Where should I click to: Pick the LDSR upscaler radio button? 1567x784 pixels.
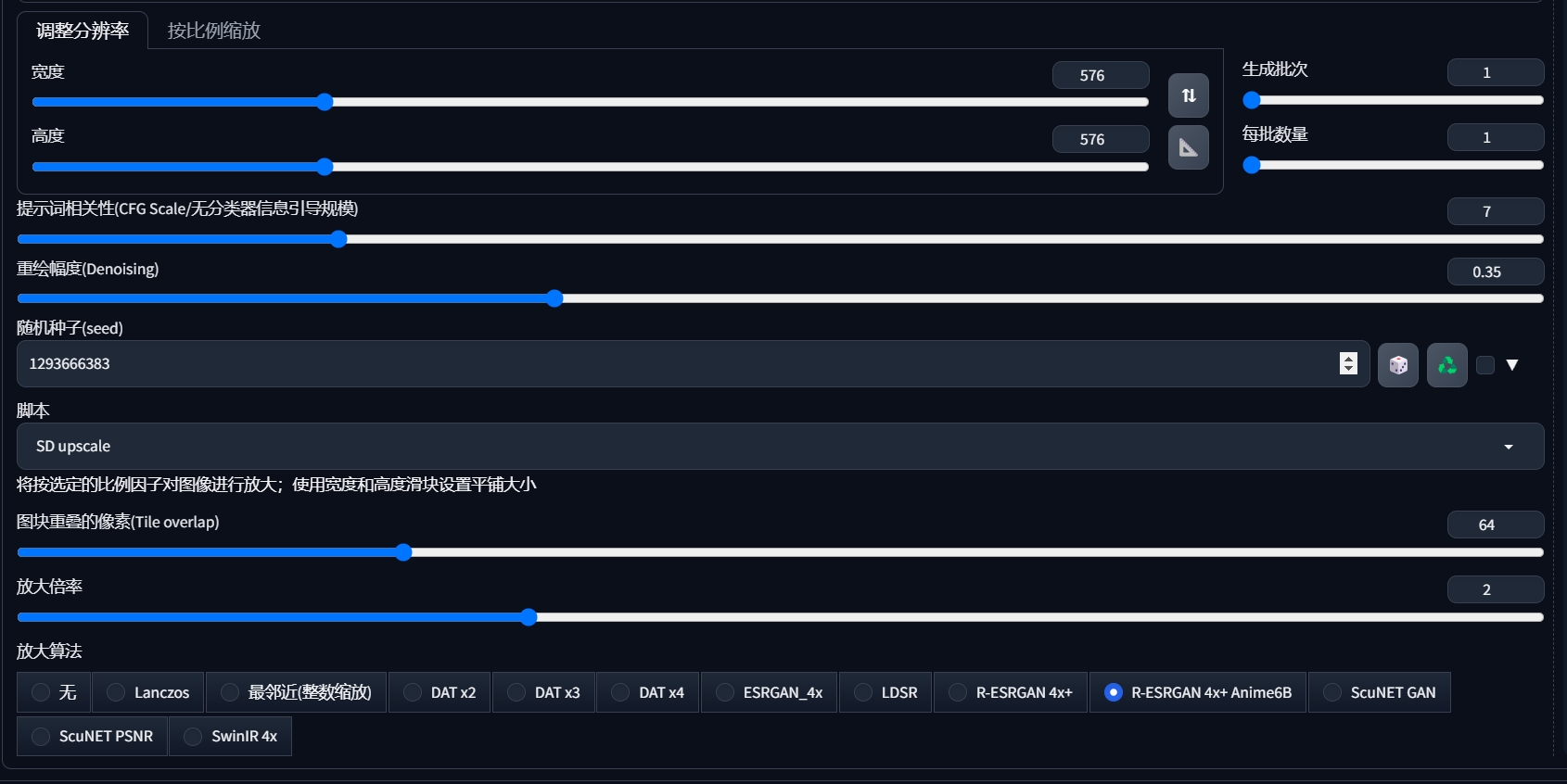863,692
